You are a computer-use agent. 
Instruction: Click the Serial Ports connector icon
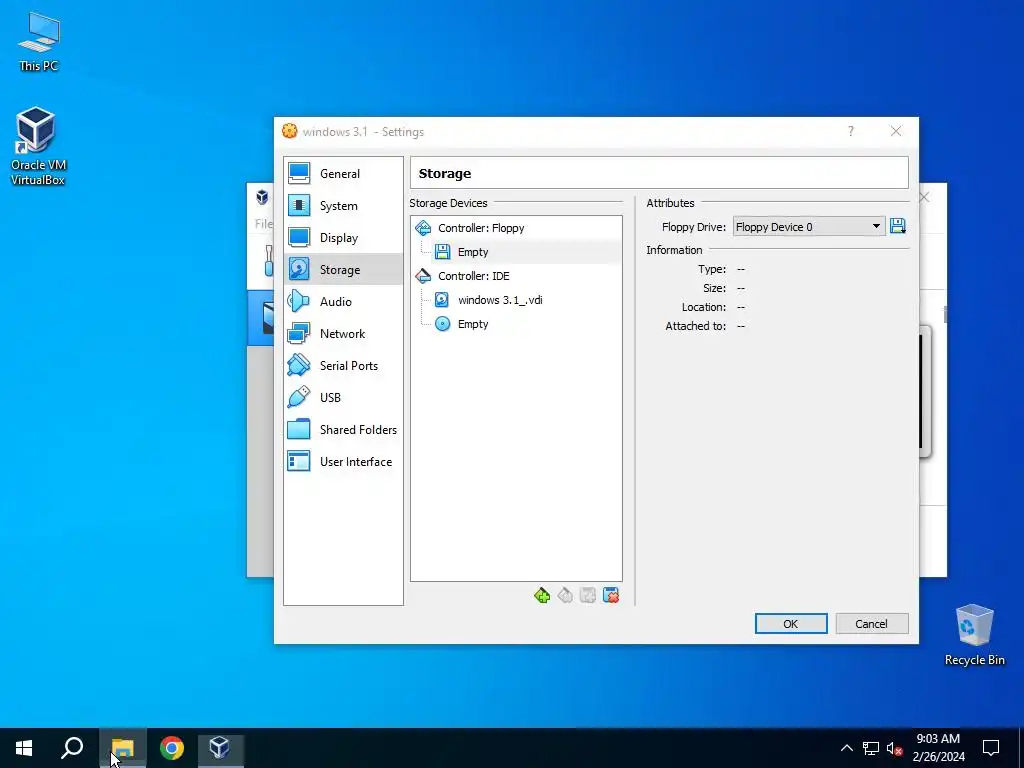[298, 365]
